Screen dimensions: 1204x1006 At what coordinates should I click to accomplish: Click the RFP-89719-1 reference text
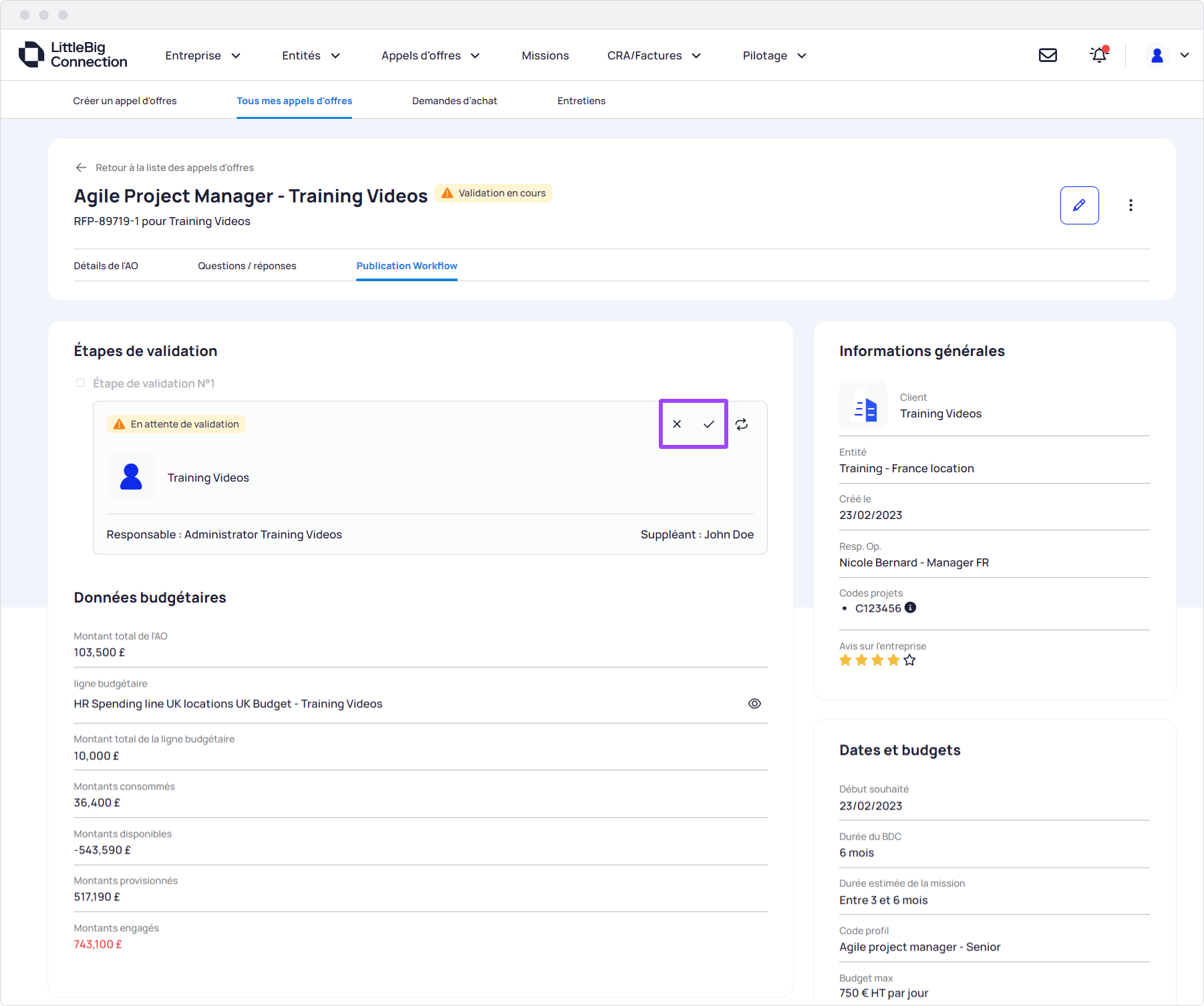pyautogui.click(x=106, y=221)
